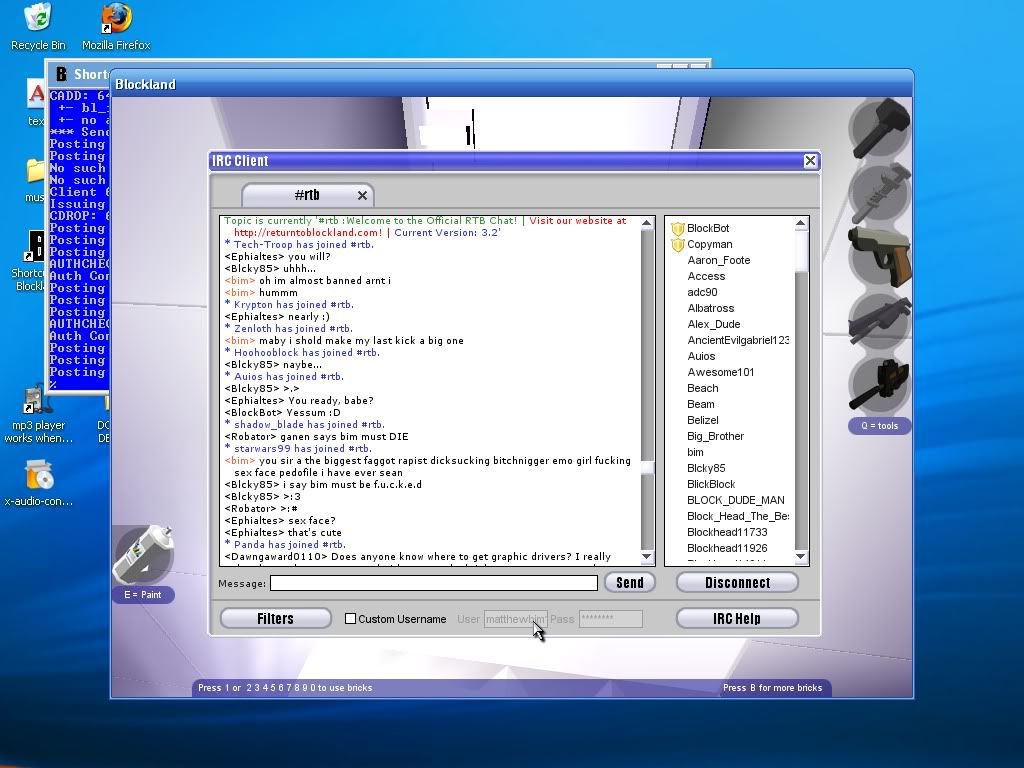Select Beam in the user list

coord(700,404)
